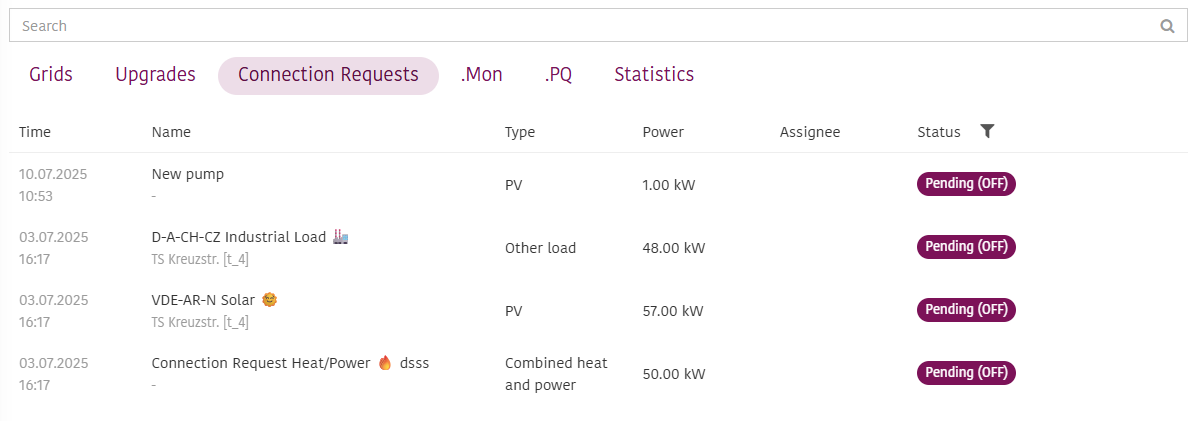Open the .PQ tab
The image size is (1201, 421).
558,75
